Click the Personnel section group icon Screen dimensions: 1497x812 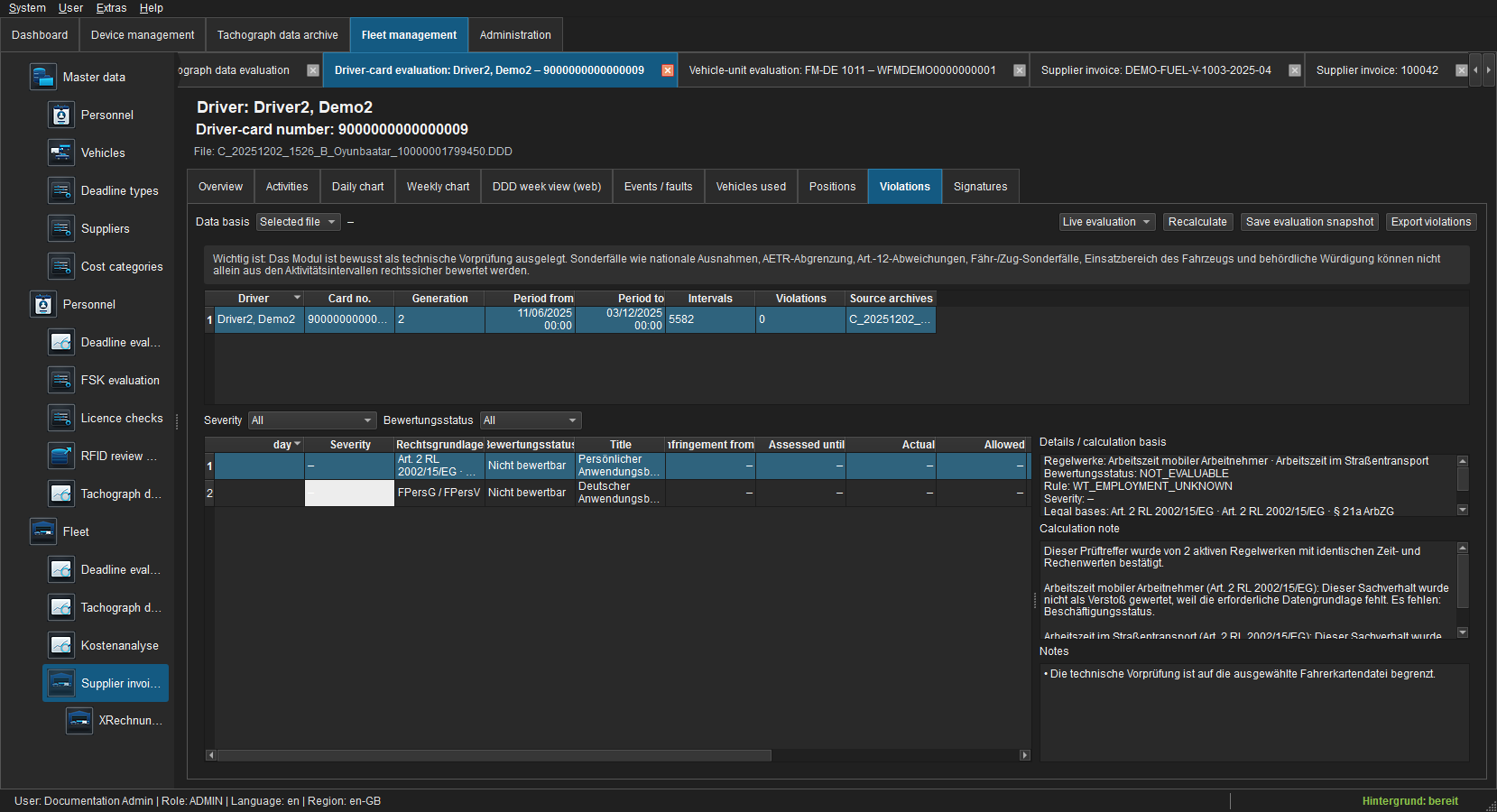coord(43,304)
